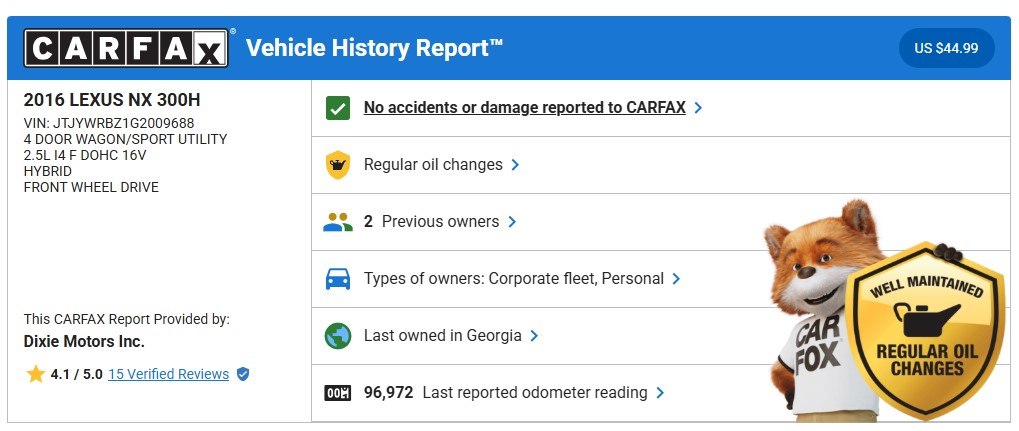The height and width of the screenshot is (431, 1019).
Task: Expand the Types of owners chevron
Action: tap(677, 279)
